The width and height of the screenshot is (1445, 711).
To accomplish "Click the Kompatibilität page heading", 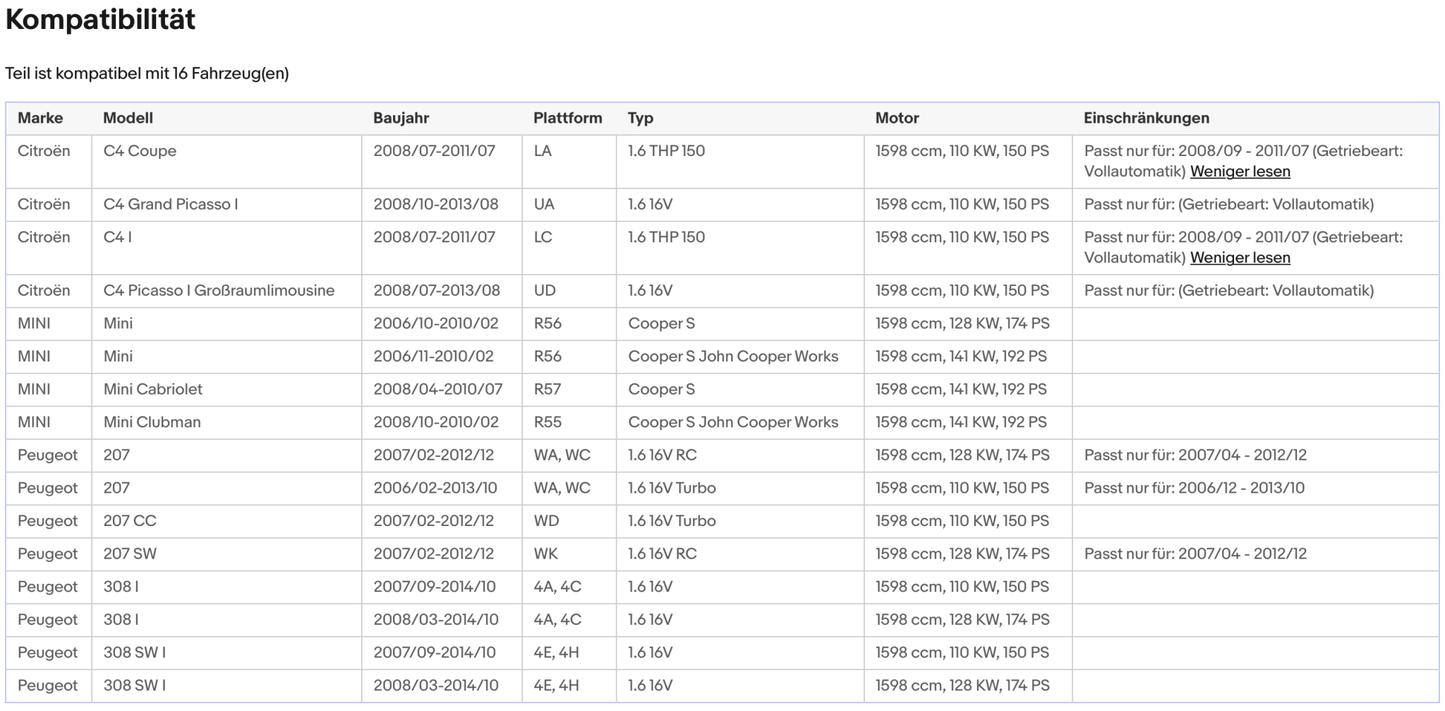I will click(x=100, y=19).
